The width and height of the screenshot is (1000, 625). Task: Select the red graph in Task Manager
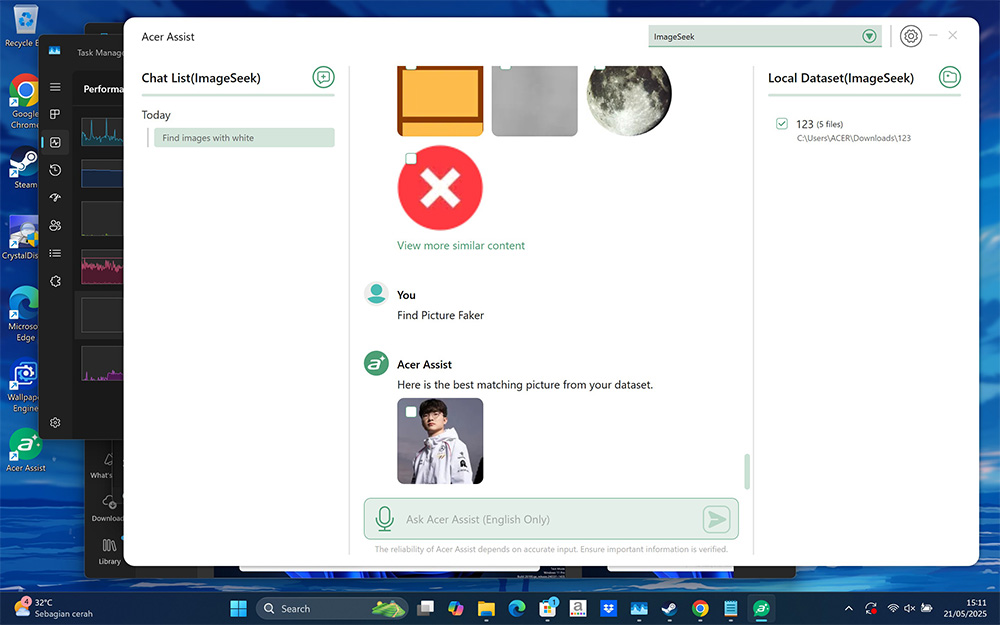[x=102, y=267]
